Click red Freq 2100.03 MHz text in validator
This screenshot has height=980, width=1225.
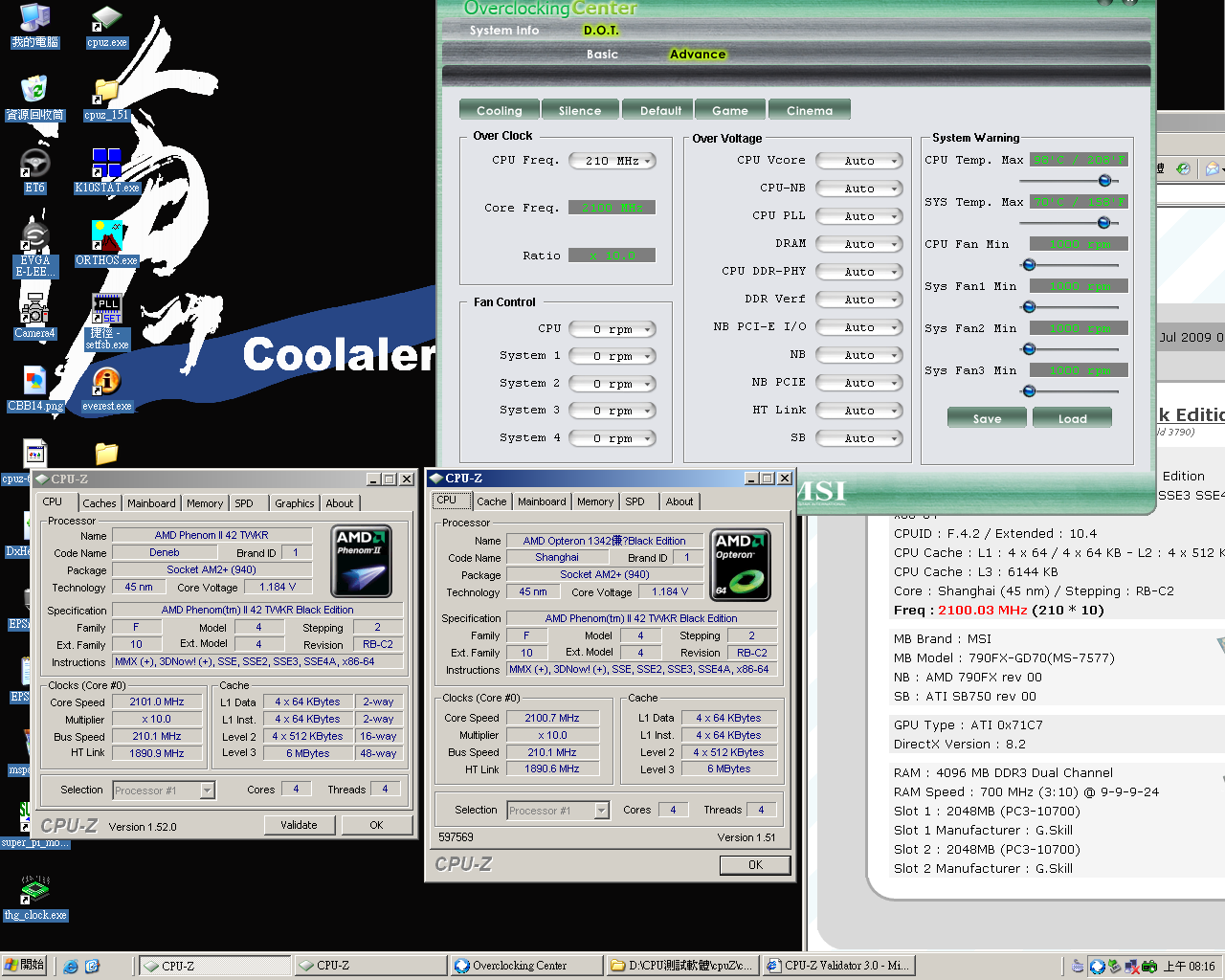click(x=983, y=611)
